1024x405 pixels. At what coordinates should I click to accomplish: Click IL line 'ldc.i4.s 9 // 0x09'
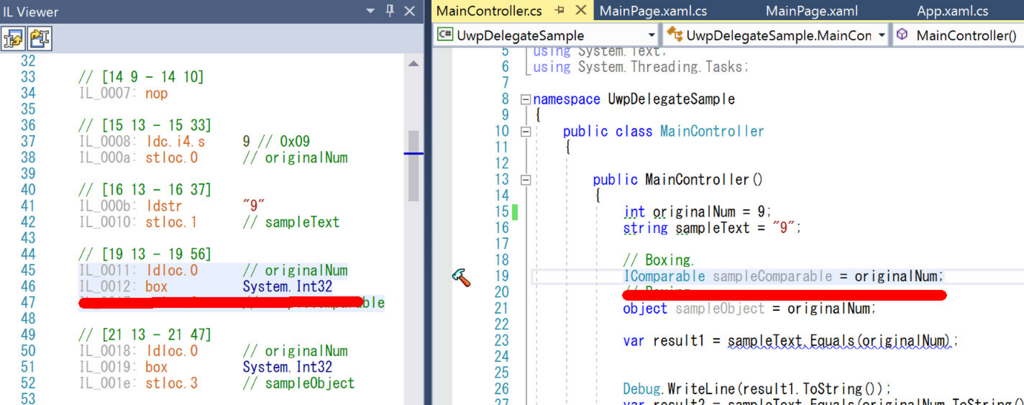(x=194, y=142)
